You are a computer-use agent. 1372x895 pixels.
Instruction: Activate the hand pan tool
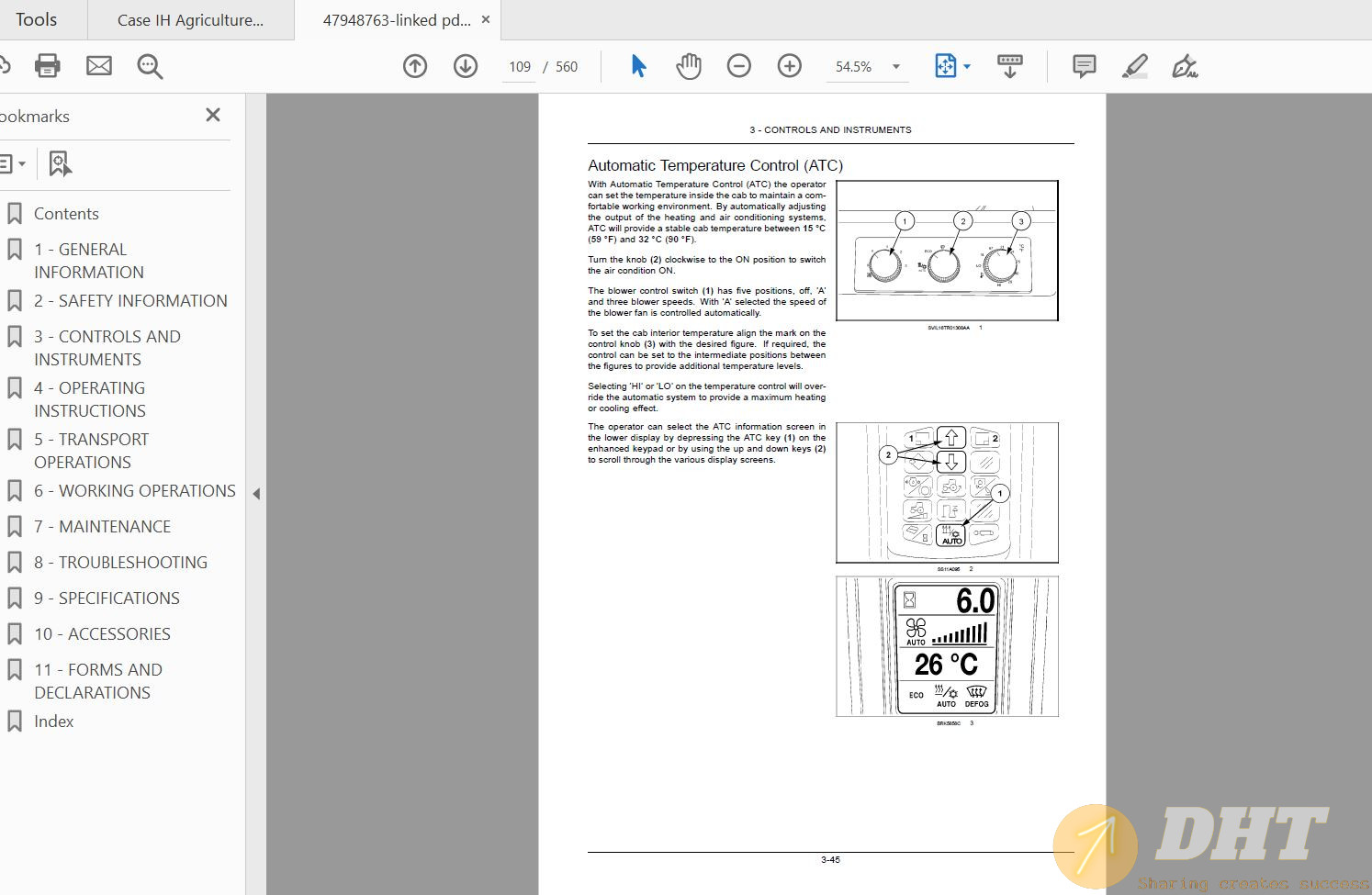[688, 66]
